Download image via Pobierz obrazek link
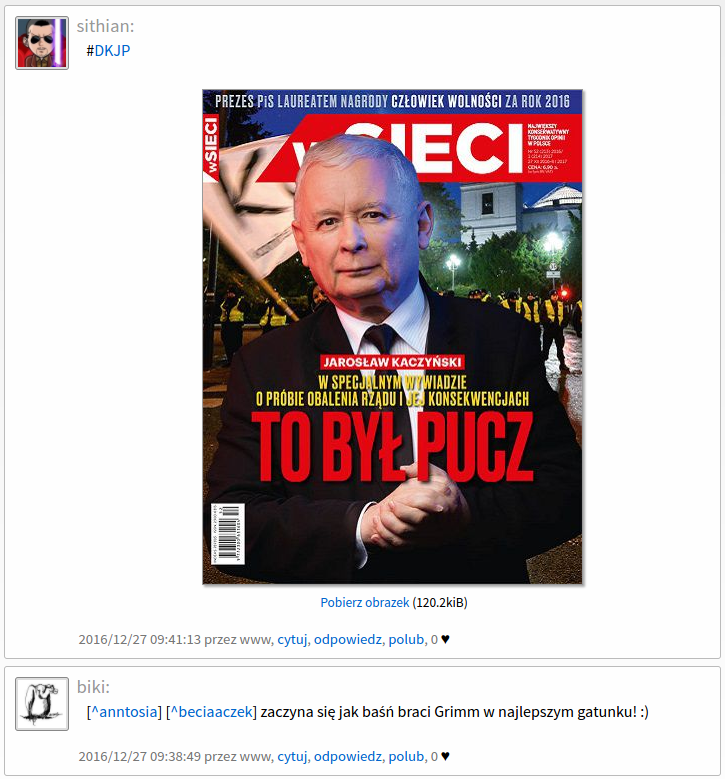This screenshot has height=779, width=725. pyautogui.click(x=365, y=603)
